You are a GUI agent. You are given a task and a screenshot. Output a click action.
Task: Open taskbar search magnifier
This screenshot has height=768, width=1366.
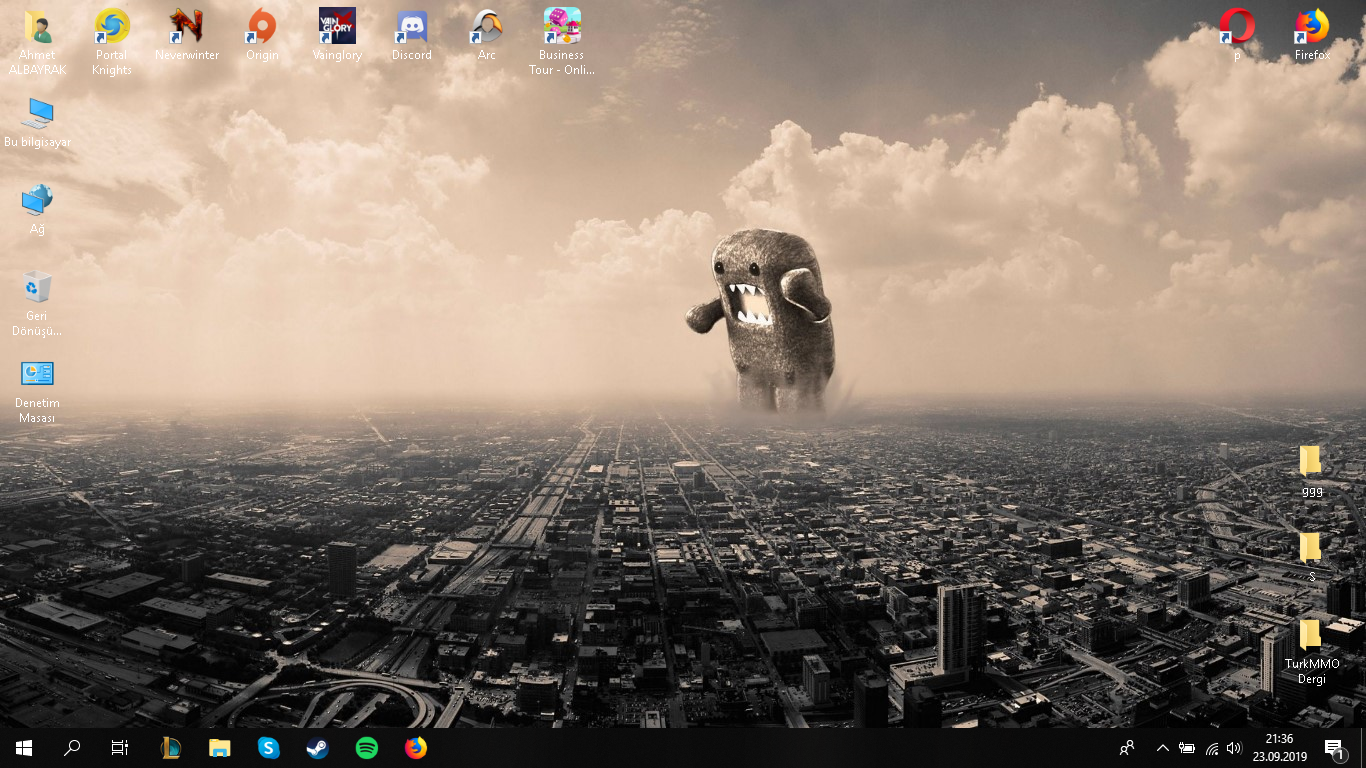(x=72, y=748)
